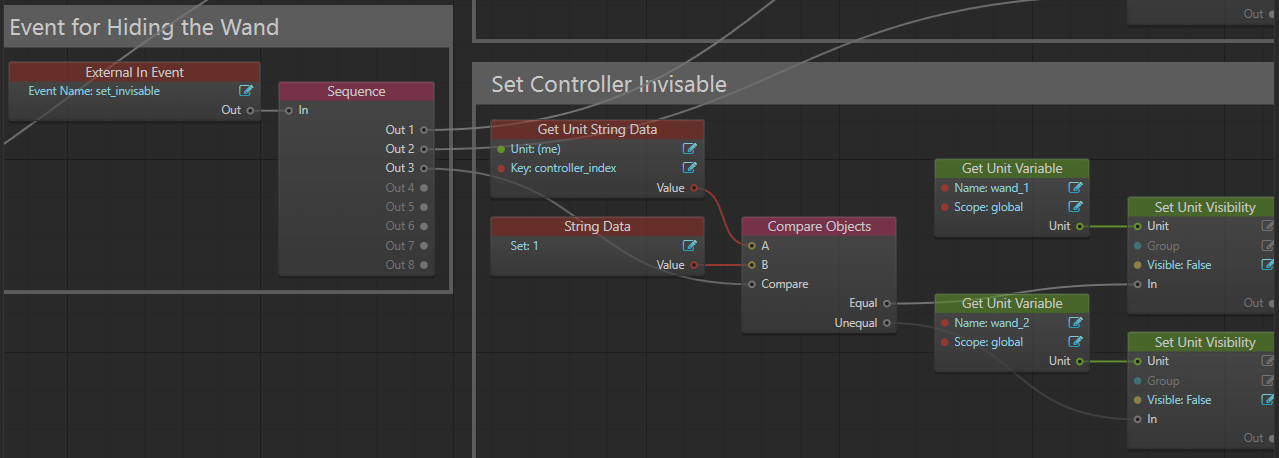Click the String Data Value output port
1279x458 pixels.
694,265
